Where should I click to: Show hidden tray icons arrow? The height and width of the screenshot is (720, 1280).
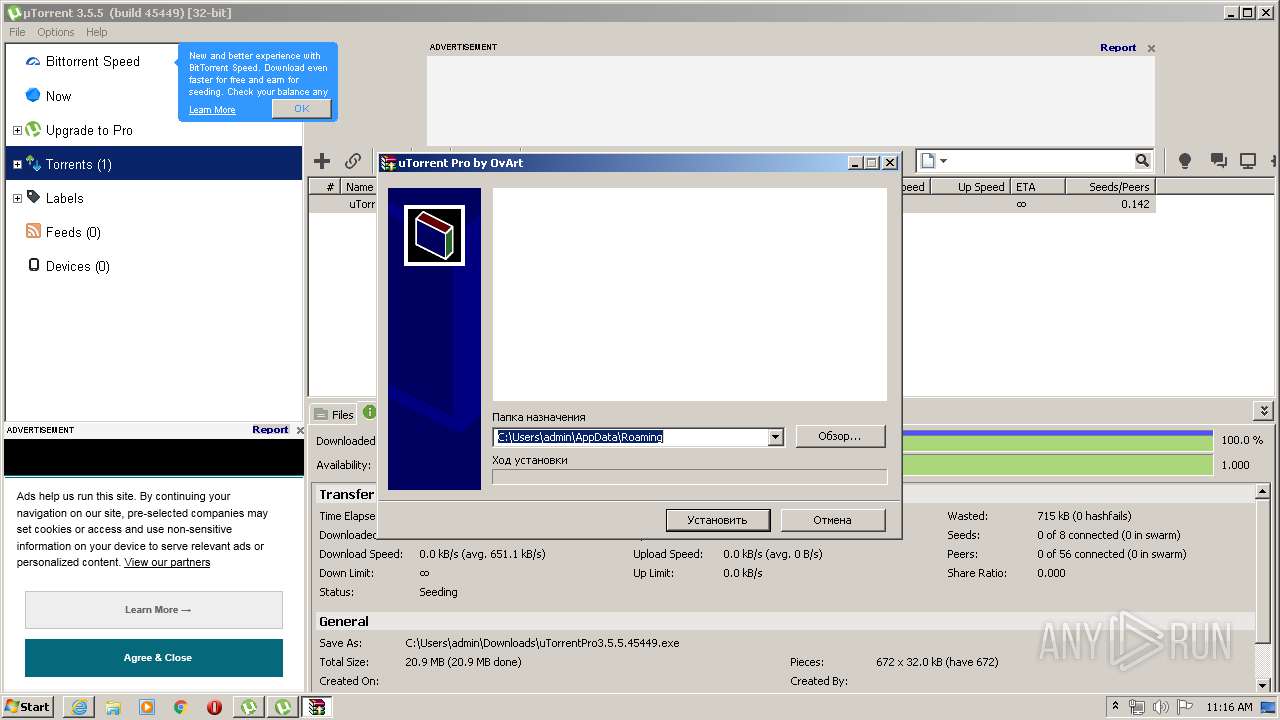1115,707
